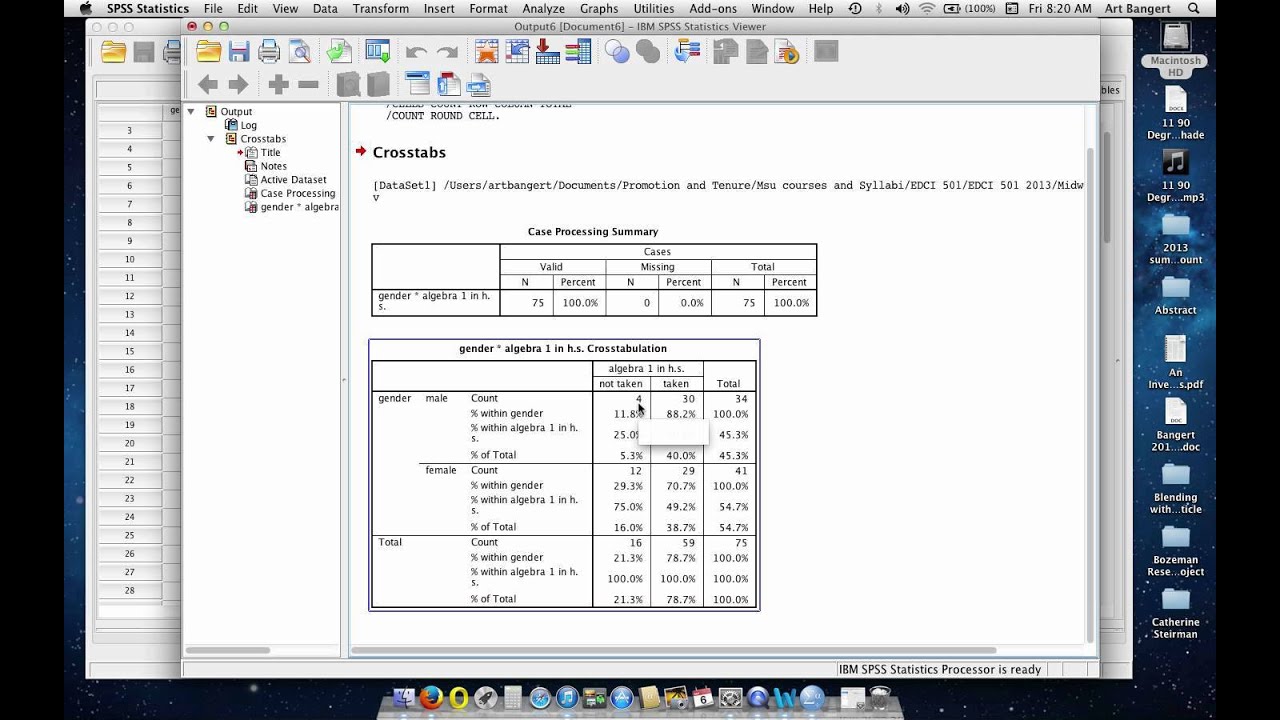Click the Crosstabs heading in output
This screenshot has width=1280, height=720.
point(409,152)
